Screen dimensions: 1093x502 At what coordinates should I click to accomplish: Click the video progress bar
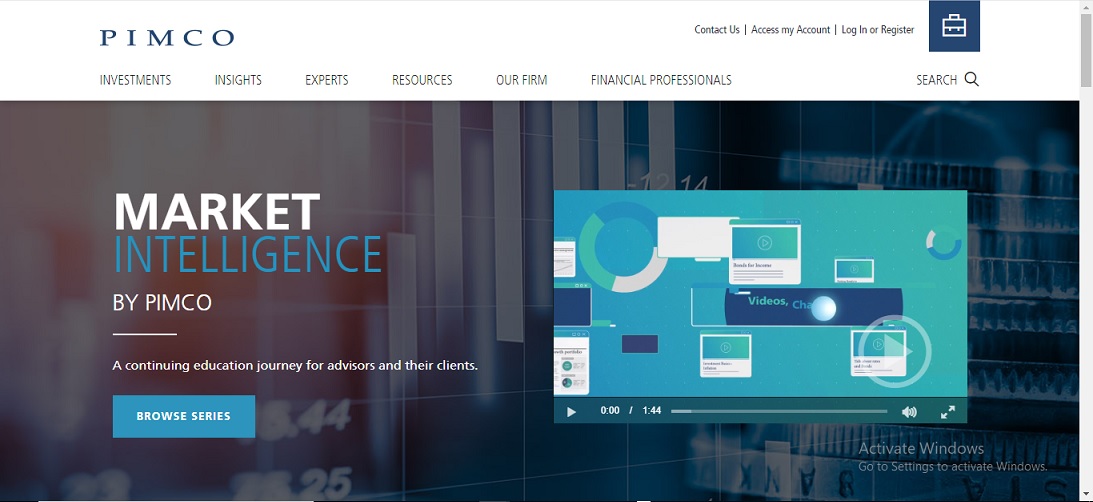tap(779, 411)
